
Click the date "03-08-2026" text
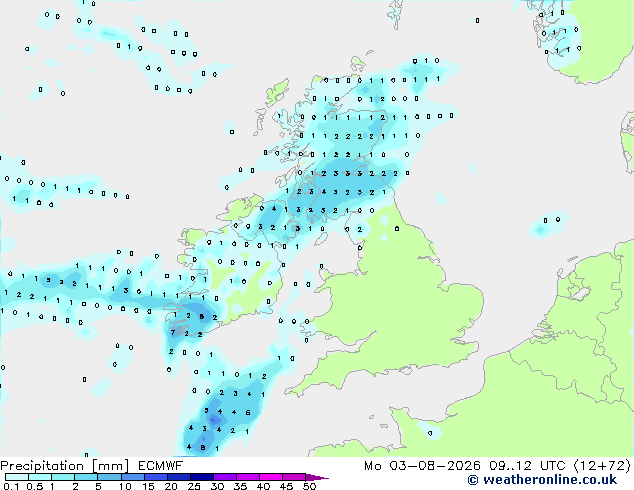(x=435, y=466)
